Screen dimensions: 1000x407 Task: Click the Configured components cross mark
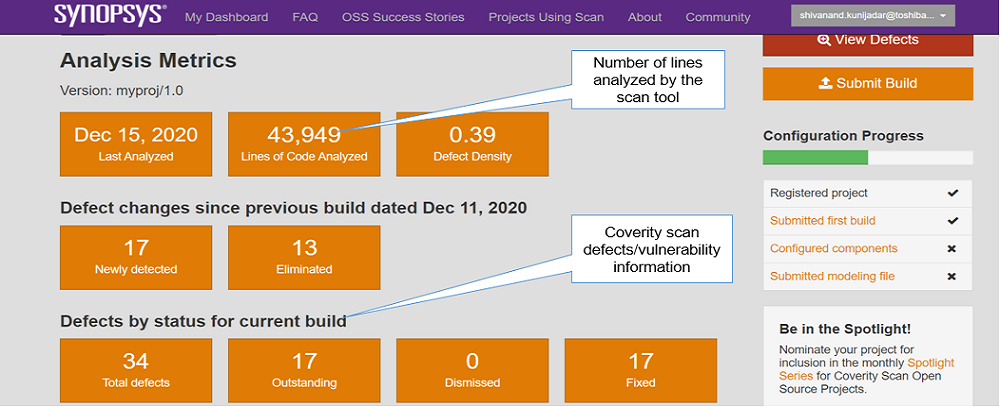952,249
